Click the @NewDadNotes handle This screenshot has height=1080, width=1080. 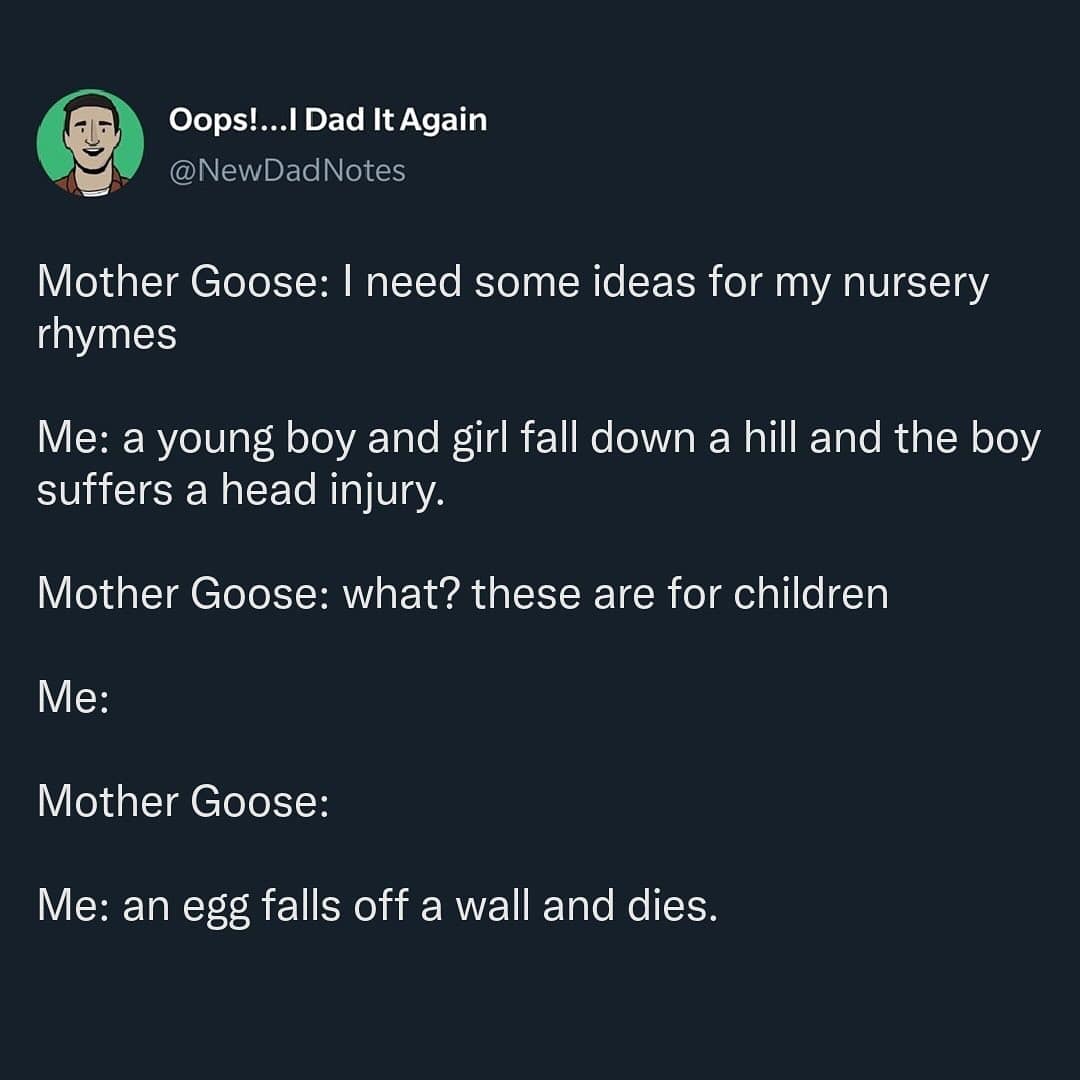[287, 171]
